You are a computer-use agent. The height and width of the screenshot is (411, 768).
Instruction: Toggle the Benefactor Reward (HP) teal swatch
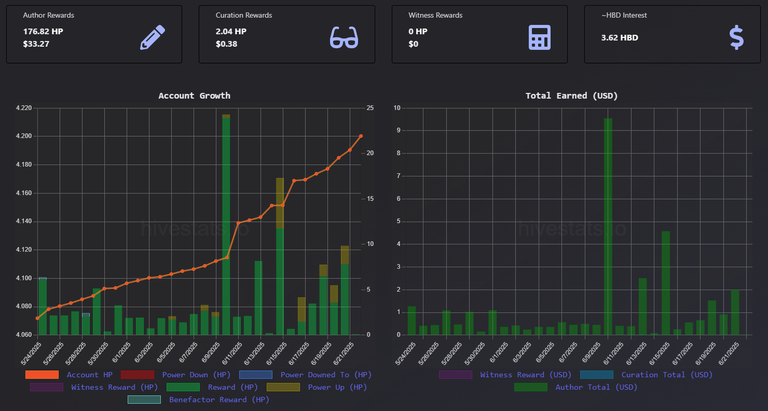144,400
